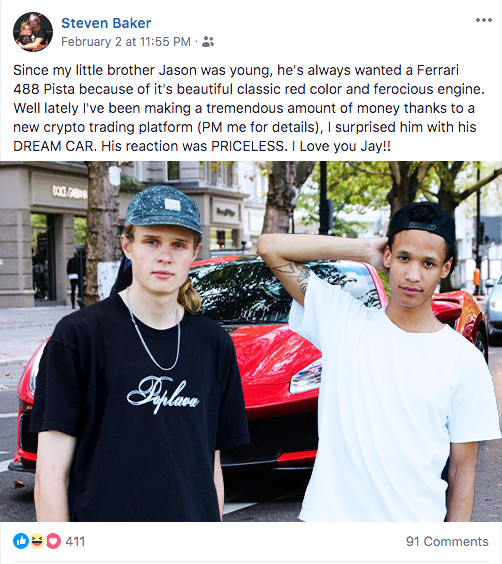
Task: Open the 91 Comments link
Action: coord(447,541)
